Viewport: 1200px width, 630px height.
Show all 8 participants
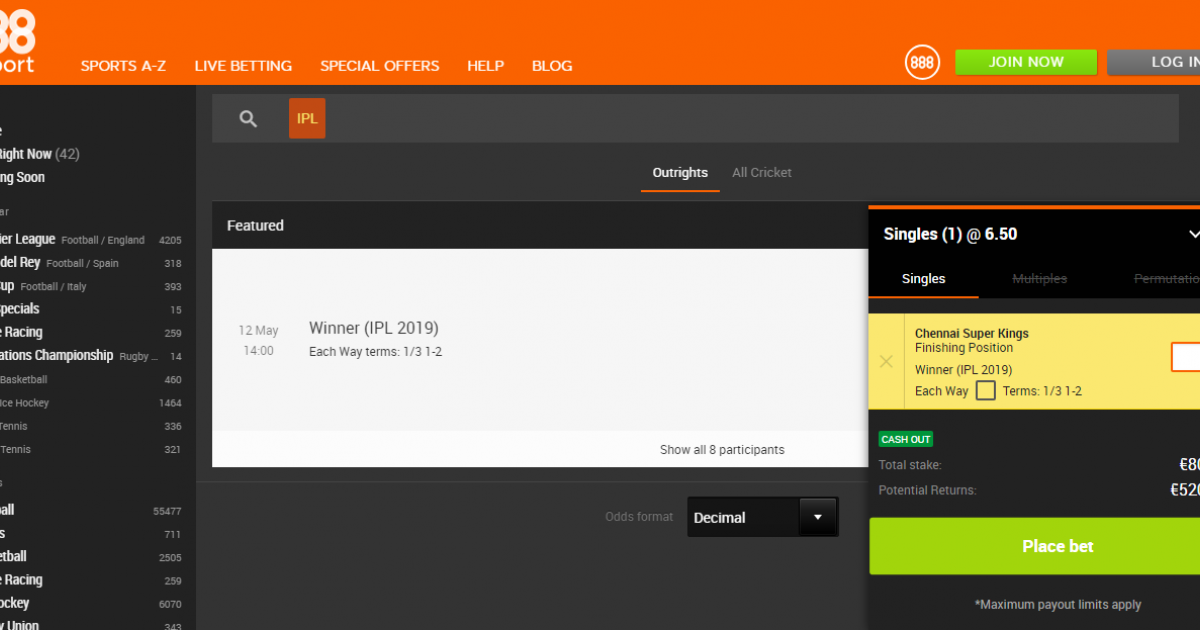(722, 450)
